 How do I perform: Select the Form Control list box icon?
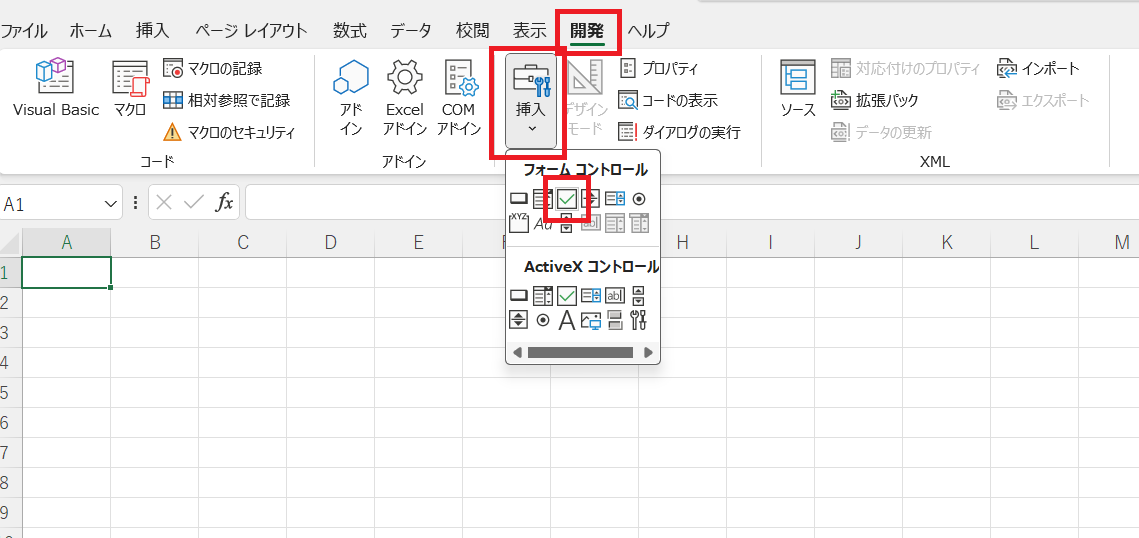615,199
